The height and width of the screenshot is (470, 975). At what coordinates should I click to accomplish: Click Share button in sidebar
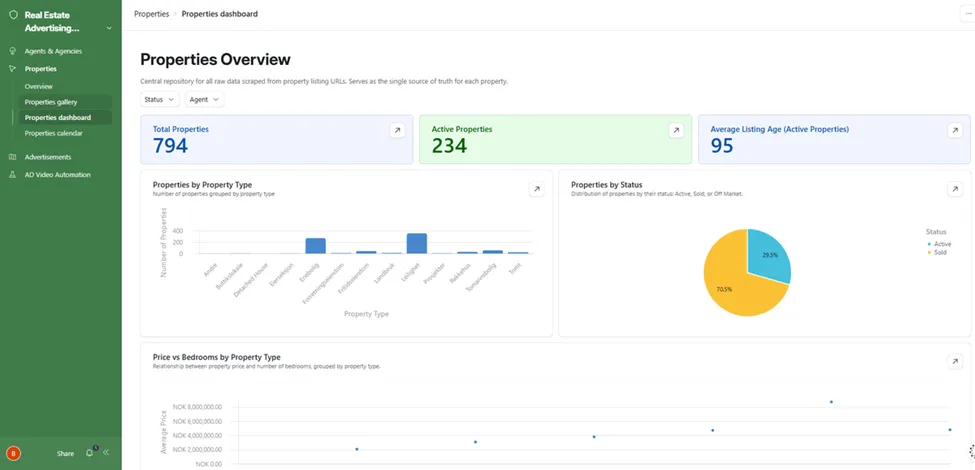[x=65, y=454]
